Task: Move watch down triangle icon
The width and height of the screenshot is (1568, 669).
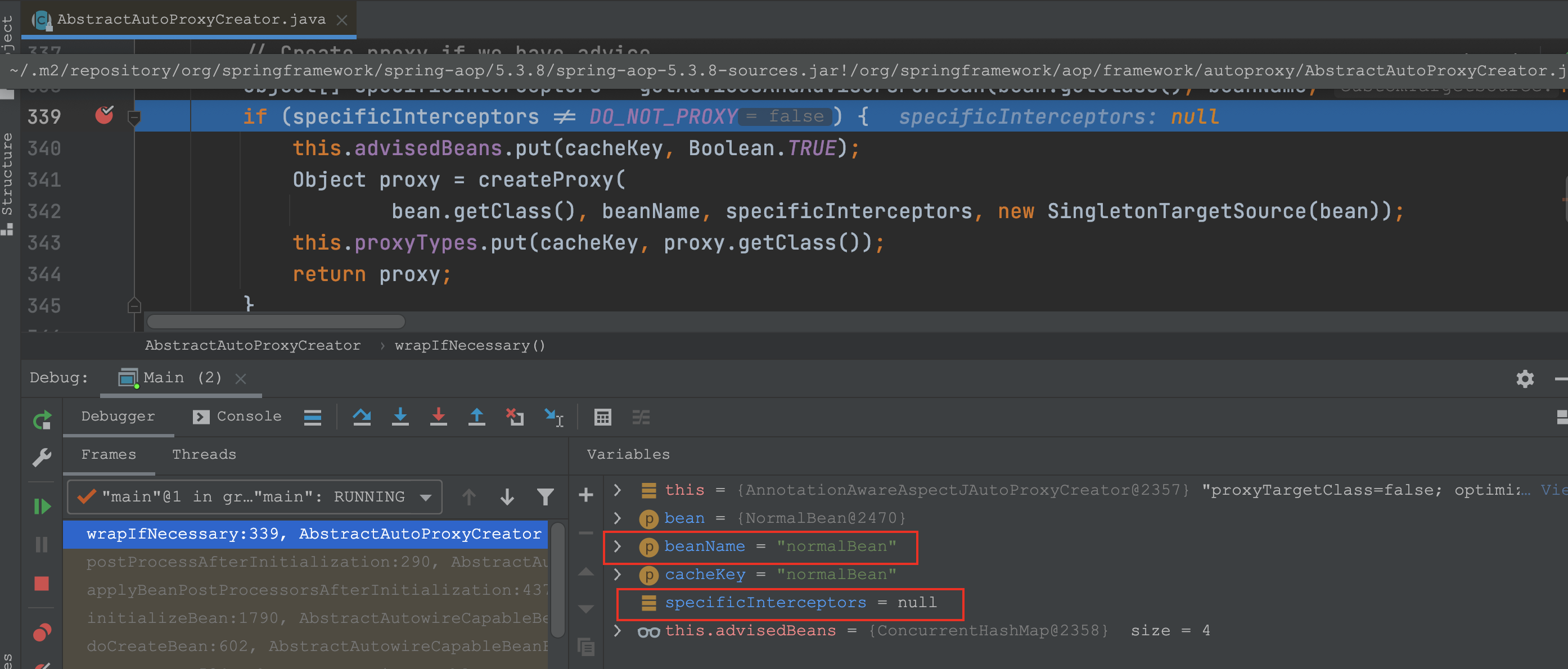Action: pos(585,609)
